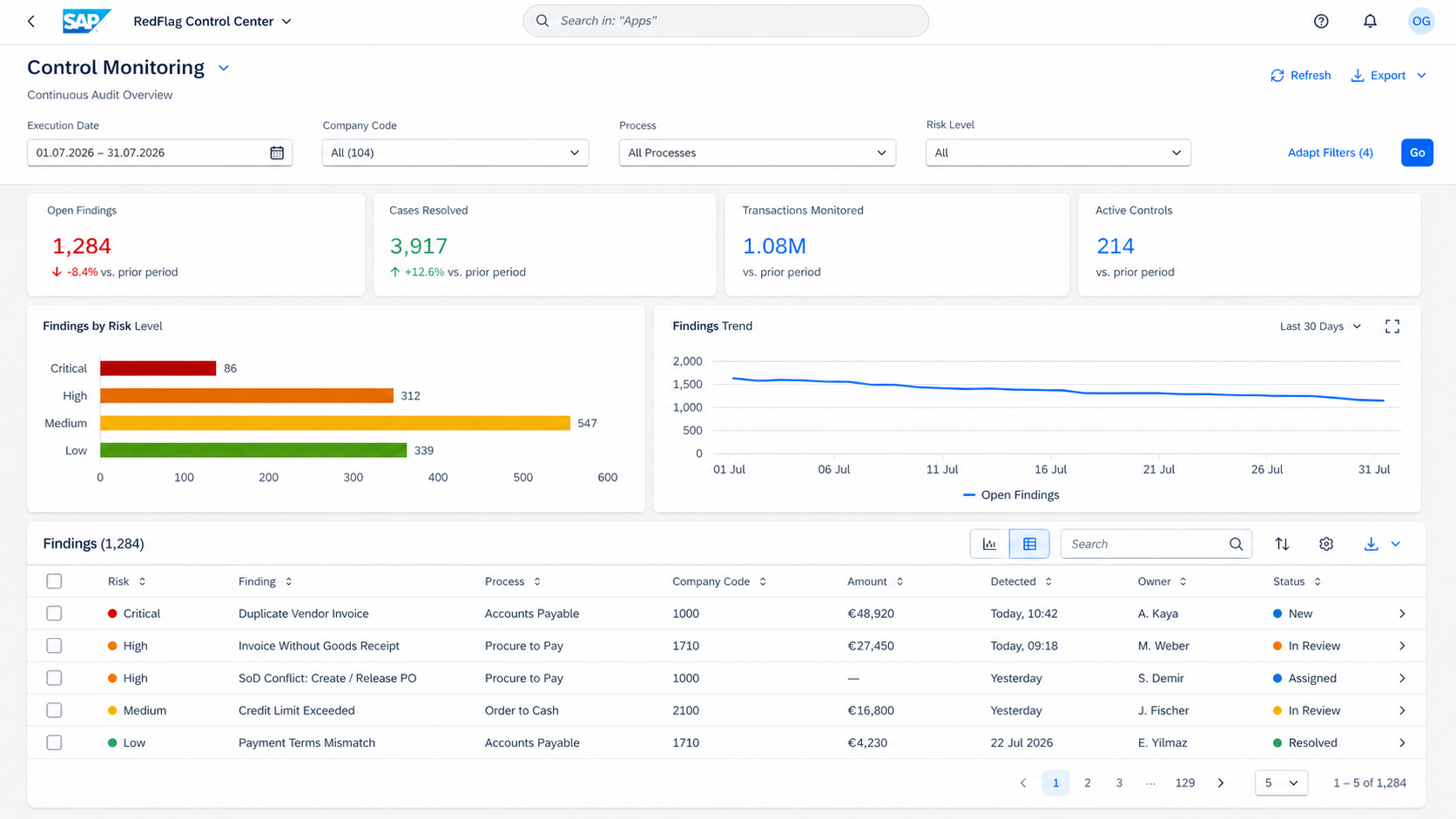Open the notifications bell

(x=1370, y=21)
